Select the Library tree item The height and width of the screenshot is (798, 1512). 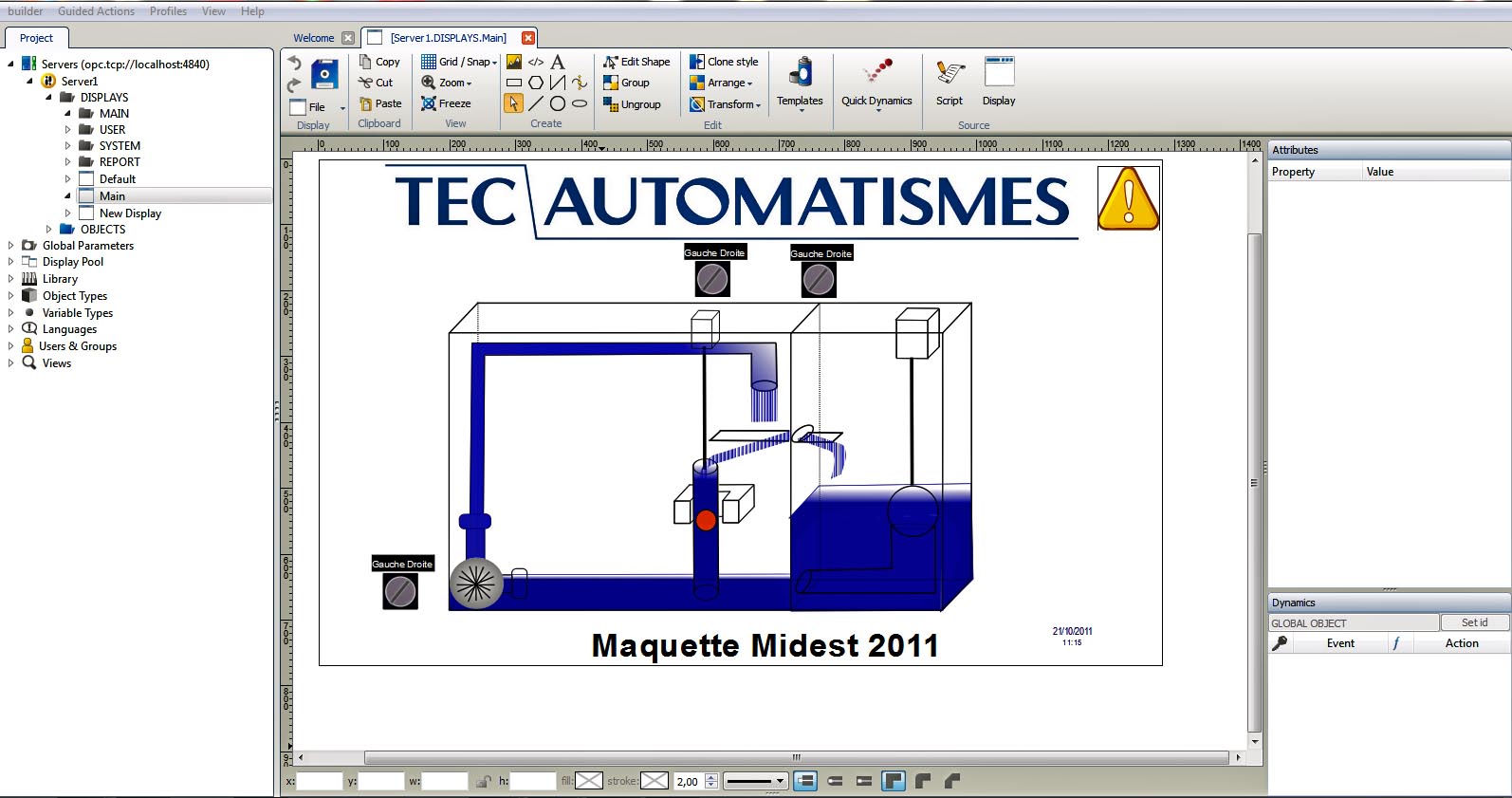click(x=60, y=279)
